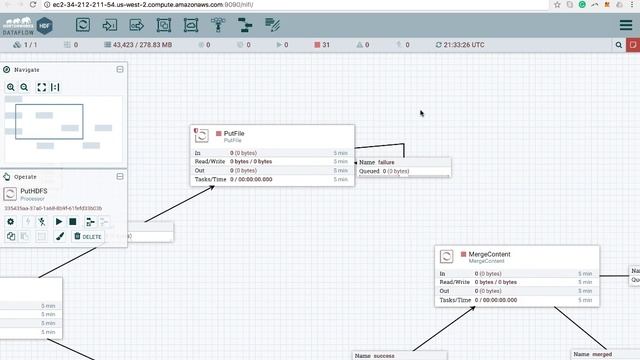
Task: Create a template from selection
Action: pyautogui.click(x=90, y=221)
